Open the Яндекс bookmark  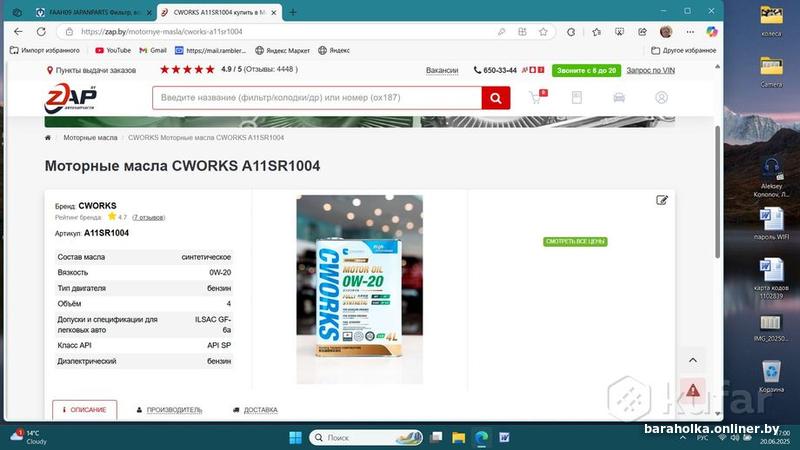(334, 51)
